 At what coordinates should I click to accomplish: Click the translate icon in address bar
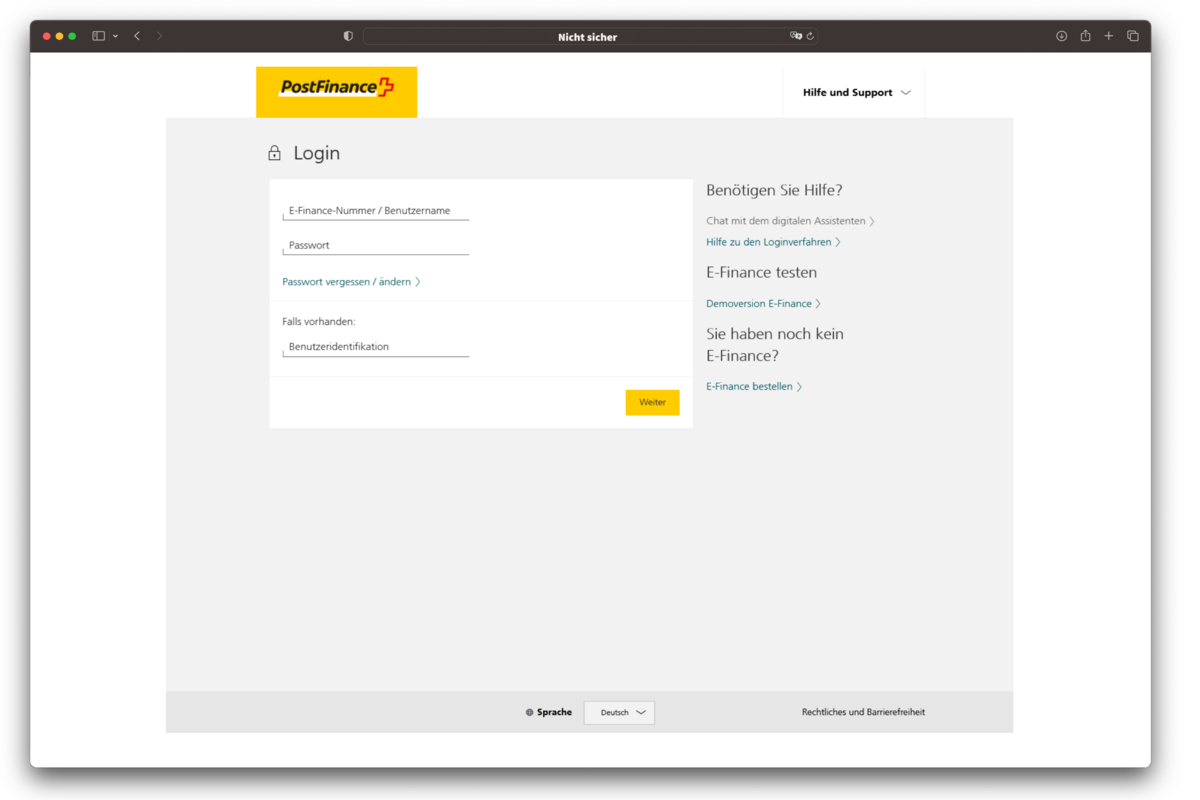(796, 36)
